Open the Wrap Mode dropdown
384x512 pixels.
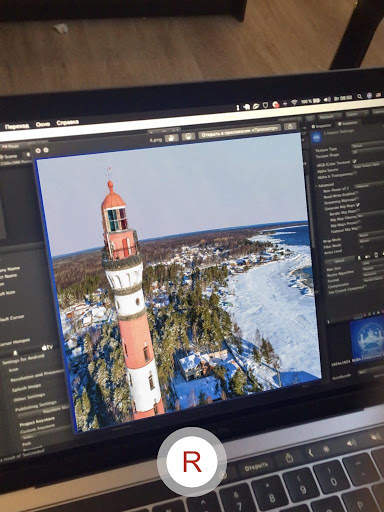(371, 235)
